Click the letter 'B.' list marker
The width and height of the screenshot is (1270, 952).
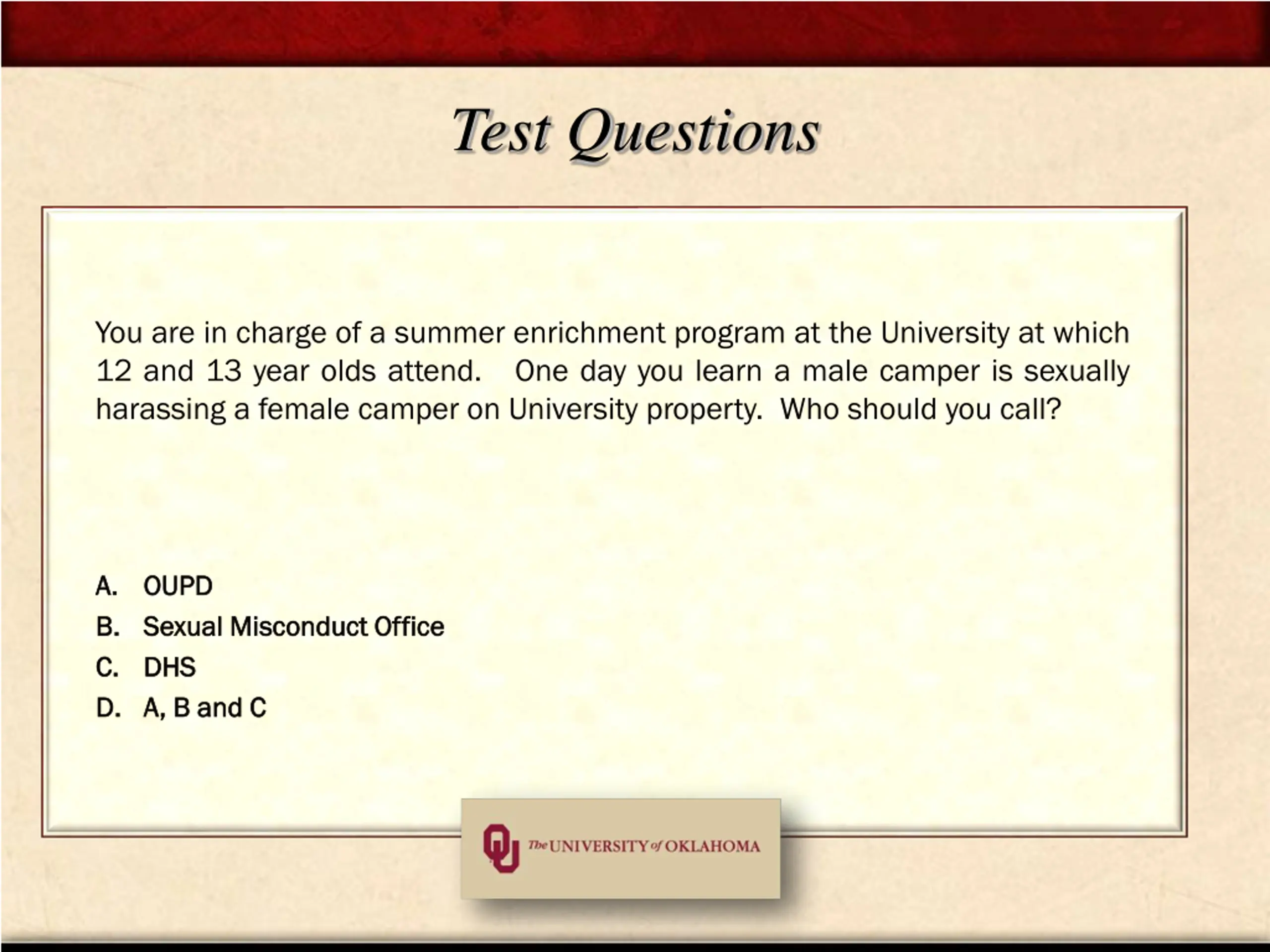108,627
